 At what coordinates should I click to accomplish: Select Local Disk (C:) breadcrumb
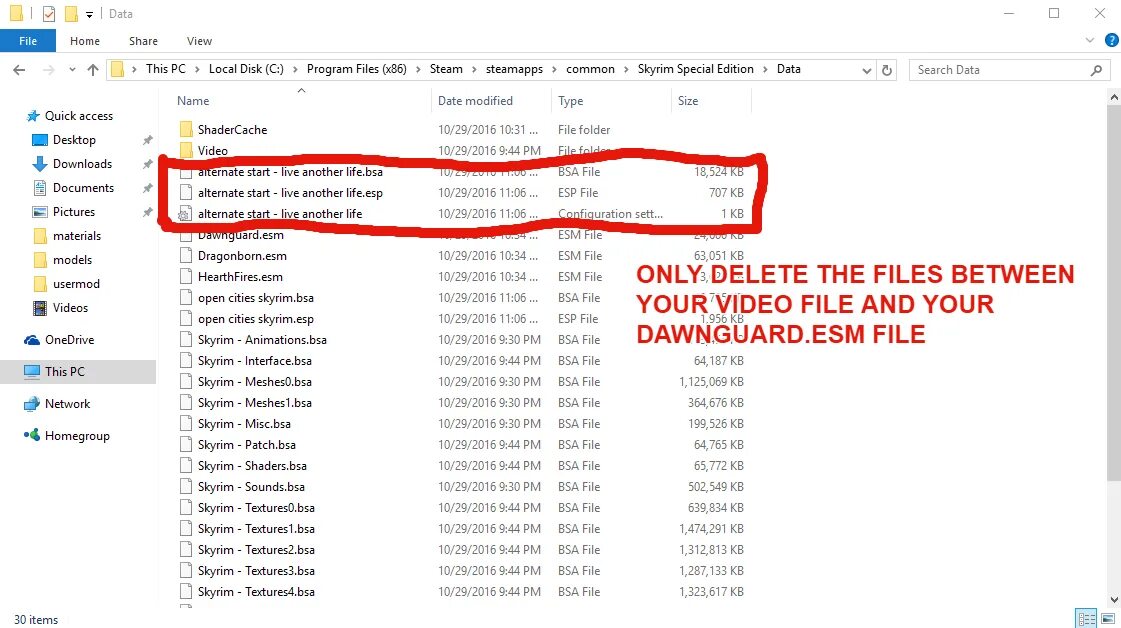click(246, 69)
